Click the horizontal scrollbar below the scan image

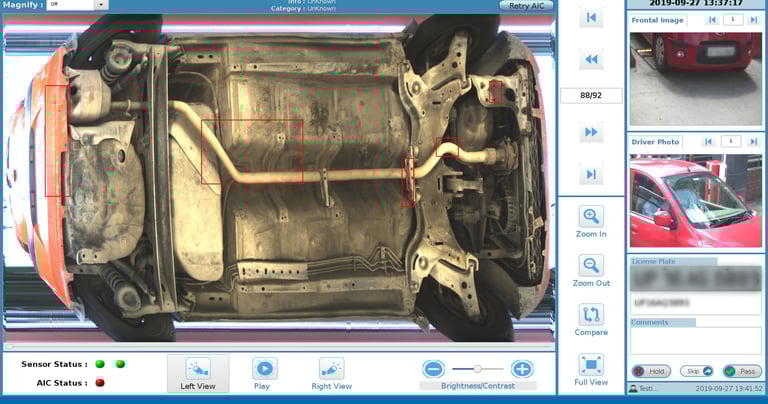point(279,347)
